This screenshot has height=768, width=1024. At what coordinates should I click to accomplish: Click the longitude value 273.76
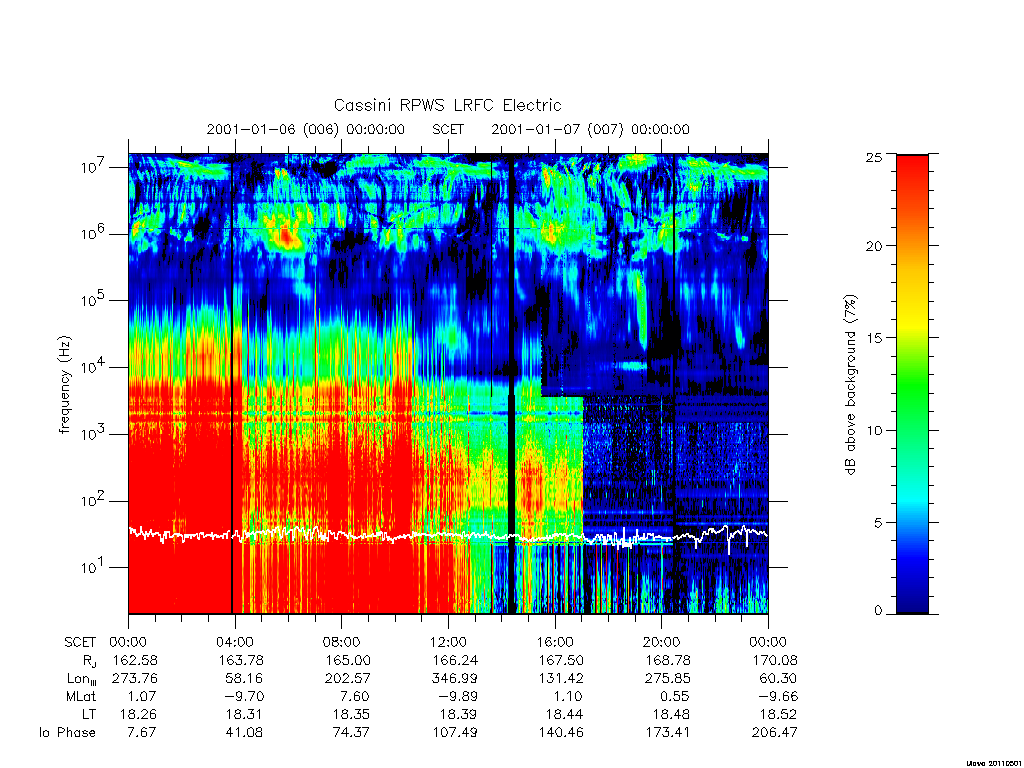(135, 679)
